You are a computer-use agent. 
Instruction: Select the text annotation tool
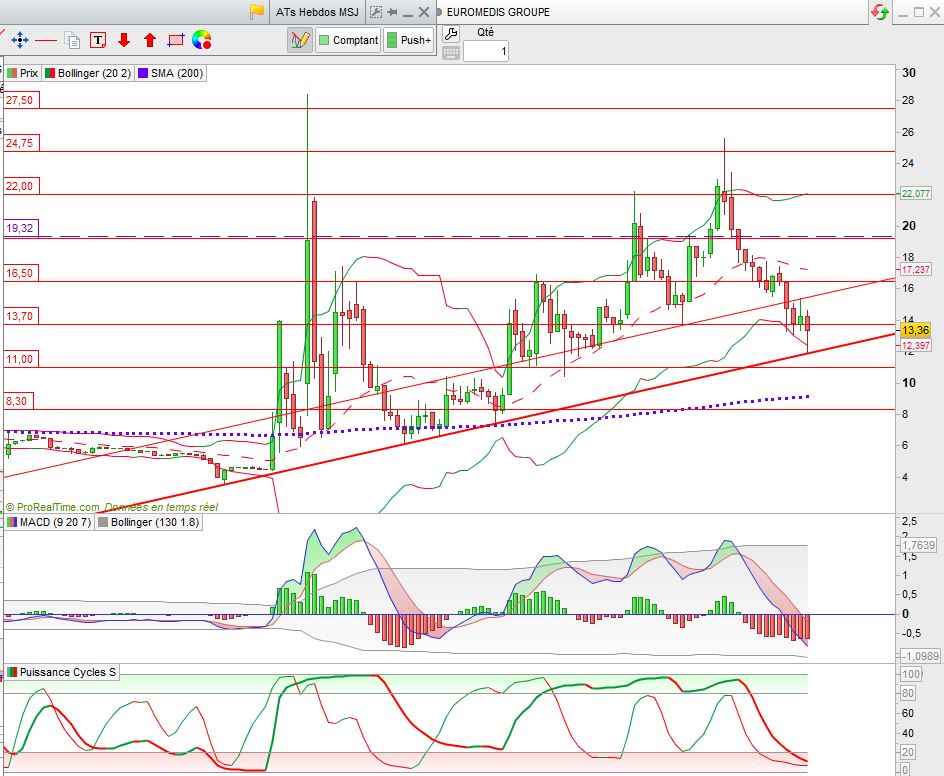pos(98,40)
